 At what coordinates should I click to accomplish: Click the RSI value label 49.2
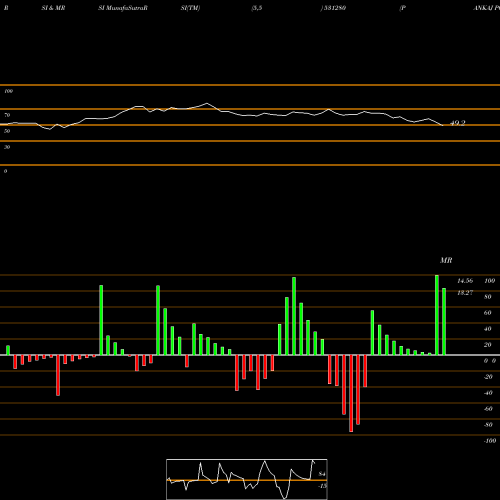(457, 123)
